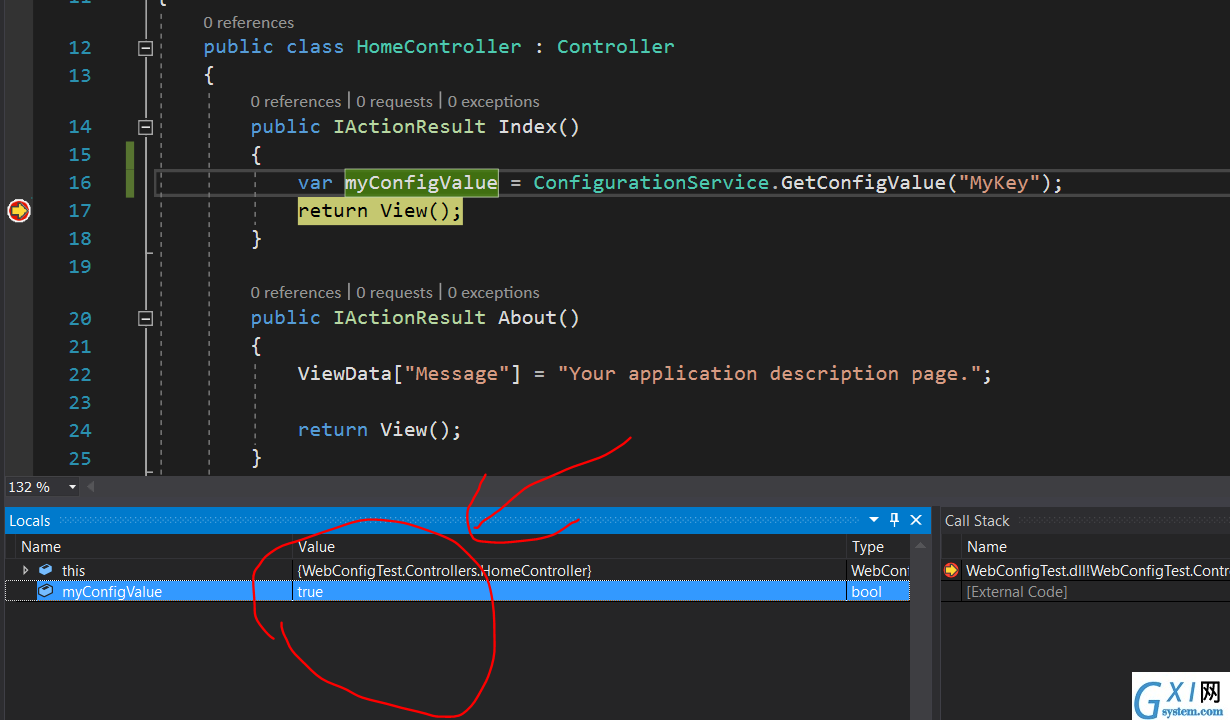Click the "Your application description page." string
Screen dimensions: 1230x720
(x=768, y=373)
